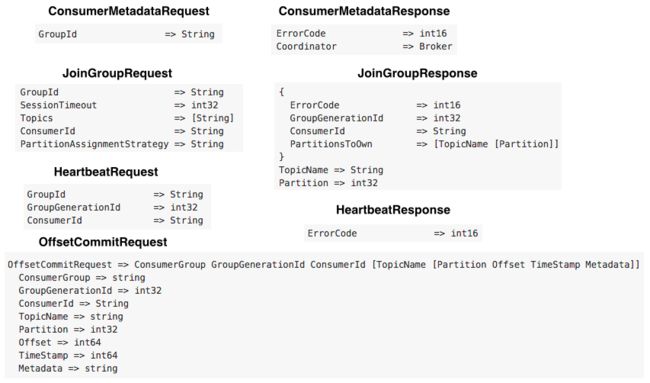Click the HeartbeatResponse heading
Image resolution: width=650 pixels, height=383 pixels.
[x=393, y=210]
